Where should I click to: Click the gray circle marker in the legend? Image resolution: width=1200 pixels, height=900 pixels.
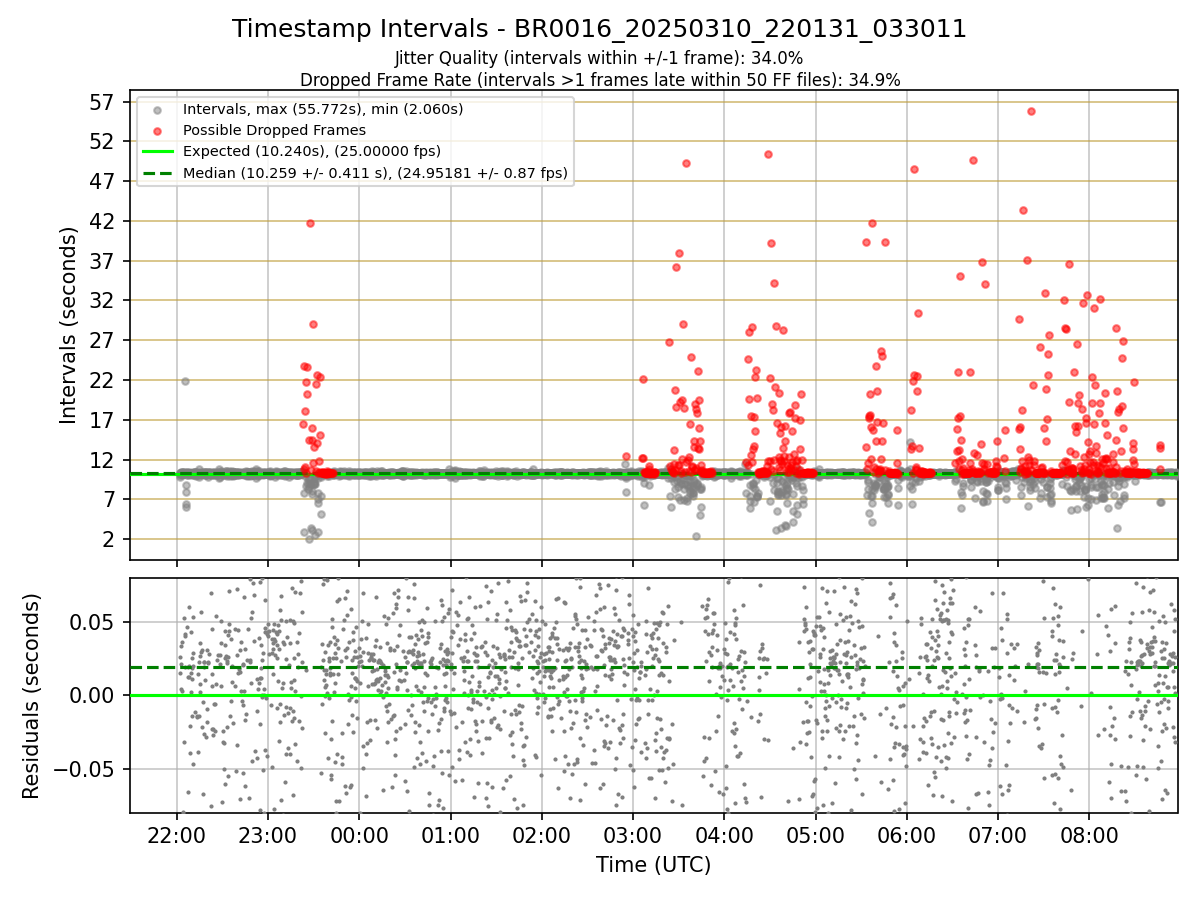157,109
